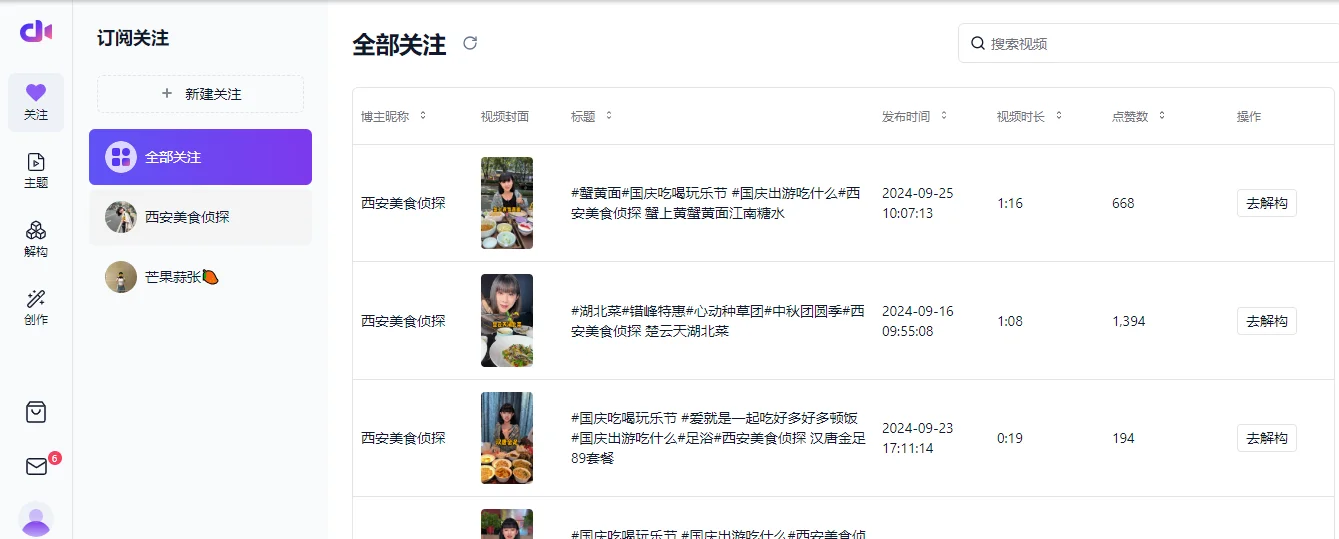The width and height of the screenshot is (1339, 539).
Task: Select 西安美食侦探 in subscription list
Action: point(200,217)
